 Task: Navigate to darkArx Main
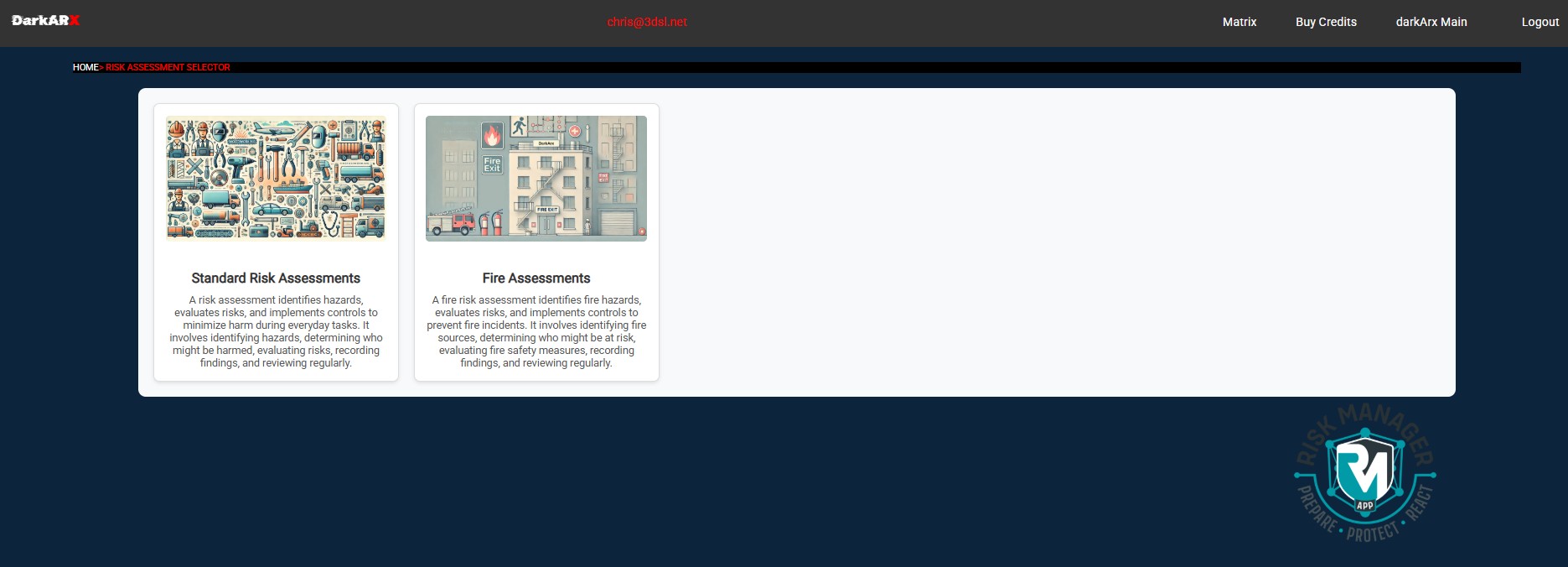pos(1431,22)
